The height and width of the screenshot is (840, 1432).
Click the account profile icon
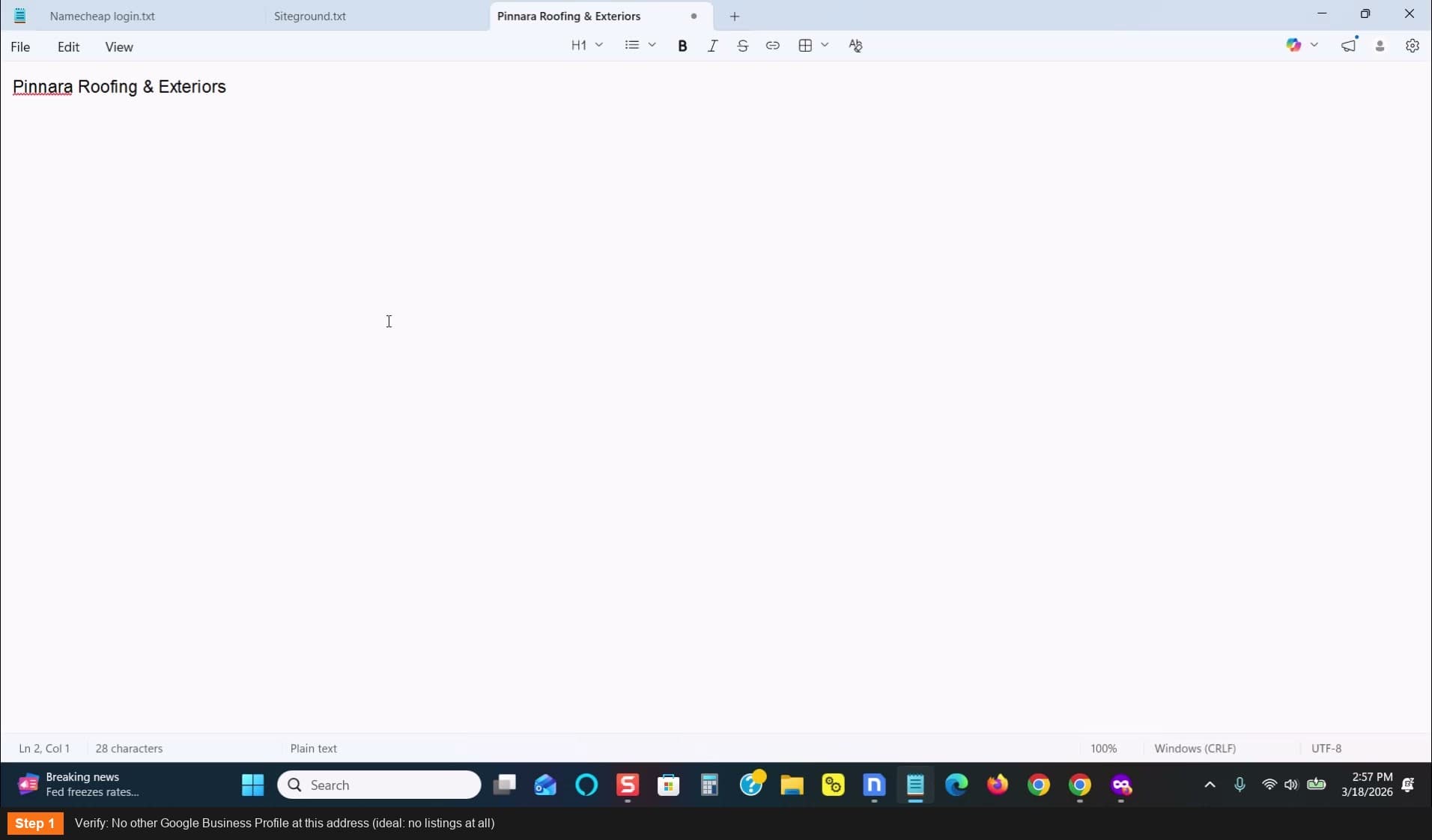coord(1380,46)
